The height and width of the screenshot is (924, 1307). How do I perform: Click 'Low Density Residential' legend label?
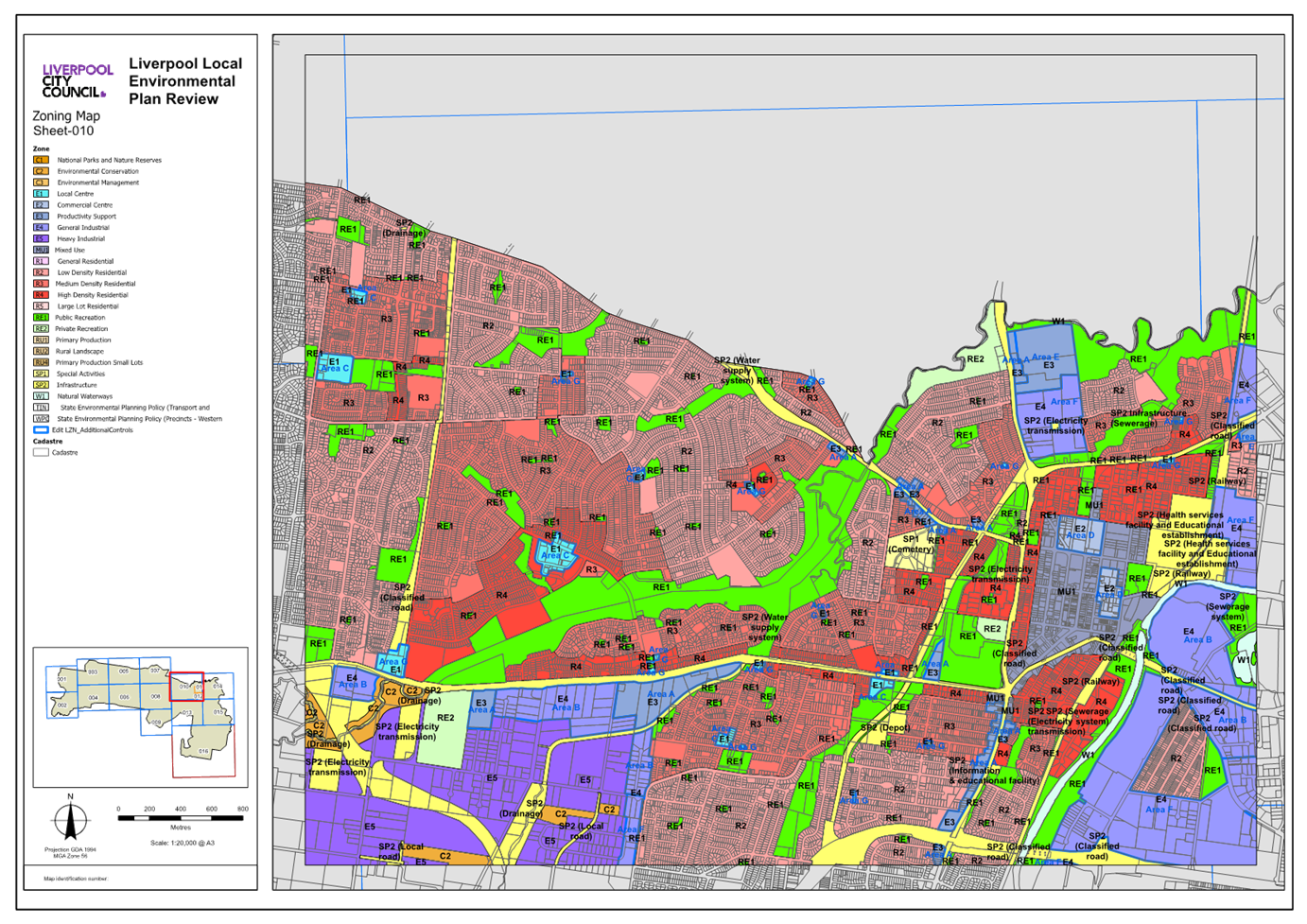point(92,272)
